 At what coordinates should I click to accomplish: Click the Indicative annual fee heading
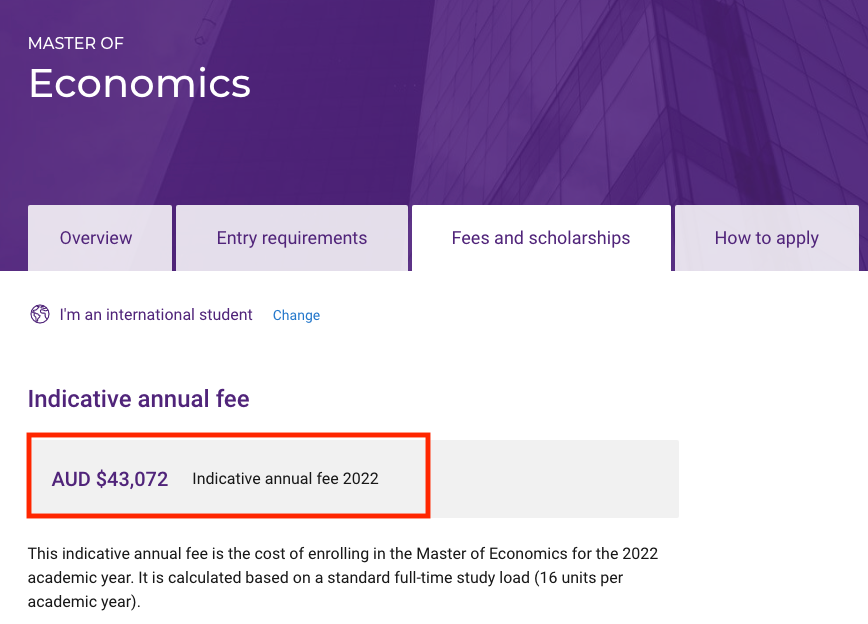coord(138,399)
